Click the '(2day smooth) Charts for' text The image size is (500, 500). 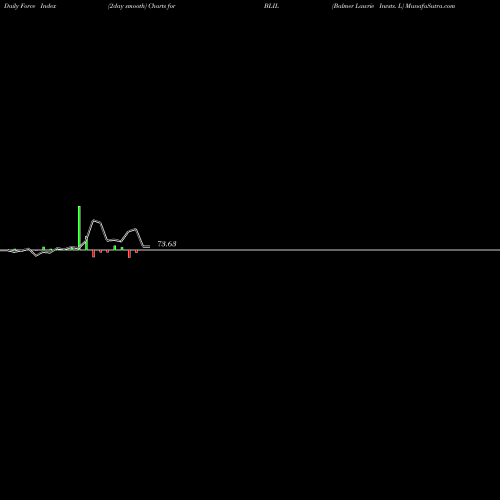pyautogui.click(x=142, y=6)
